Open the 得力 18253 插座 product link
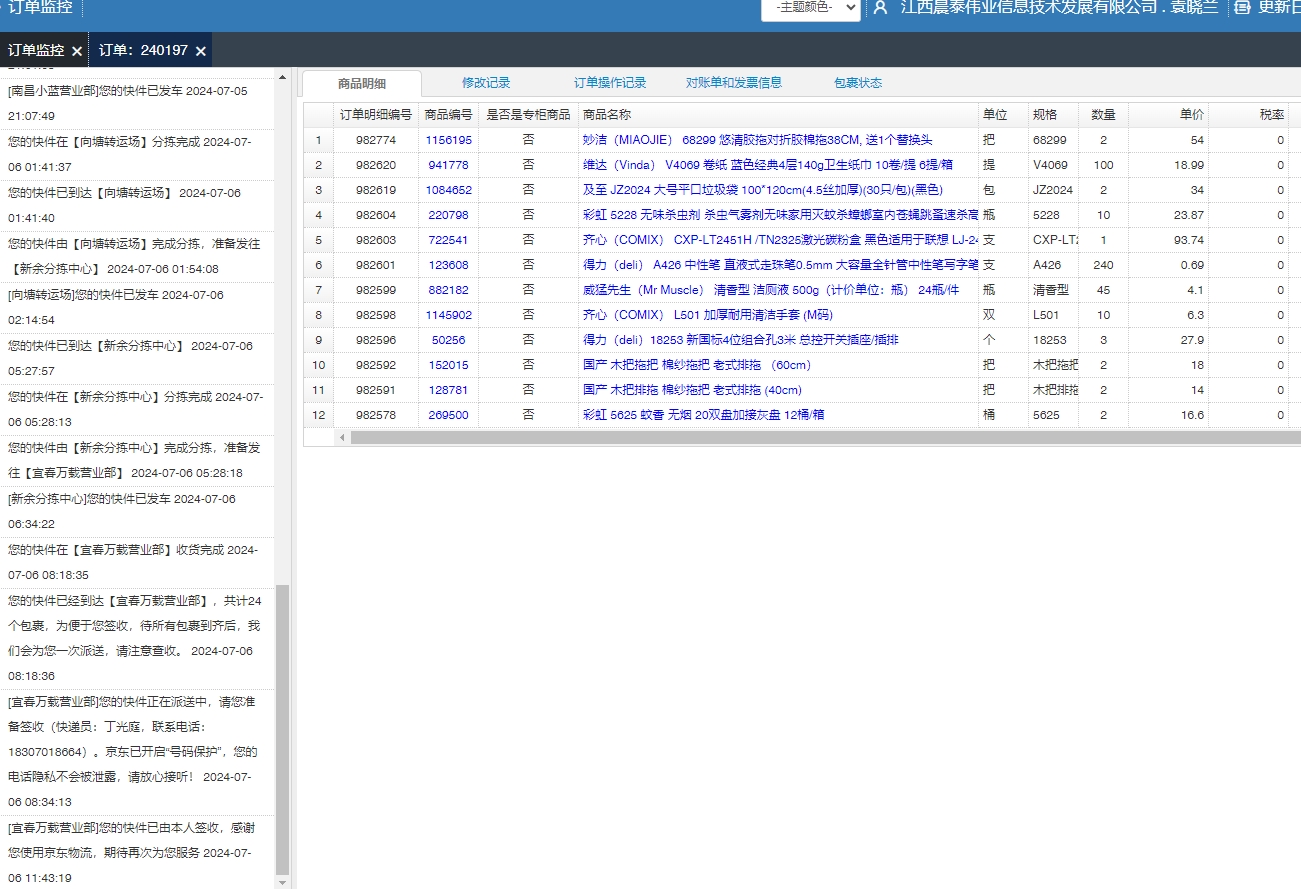This screenshot has height=889, width=1301. point(740,340)
